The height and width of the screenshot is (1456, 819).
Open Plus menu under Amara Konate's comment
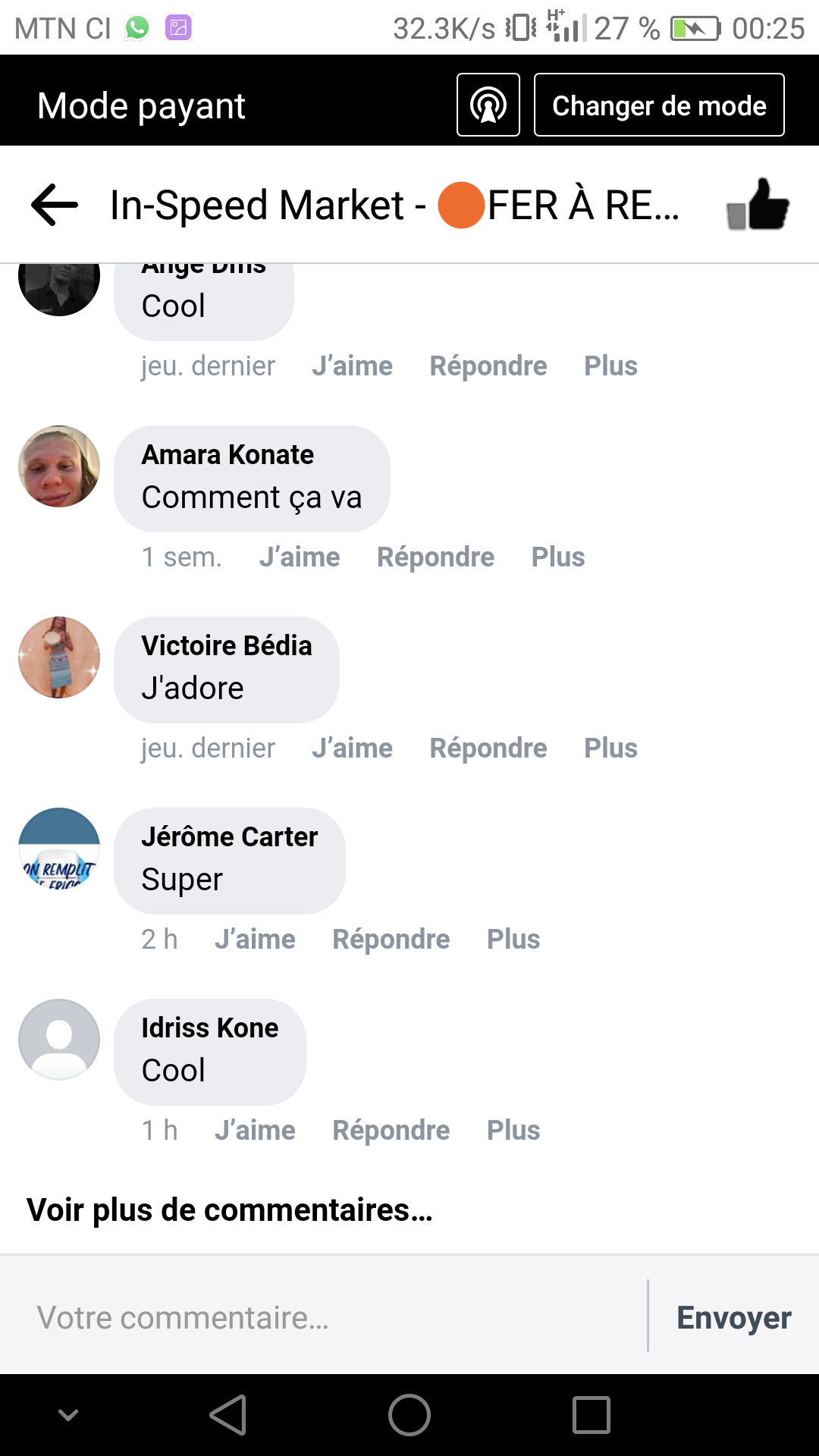click(558, 557)
